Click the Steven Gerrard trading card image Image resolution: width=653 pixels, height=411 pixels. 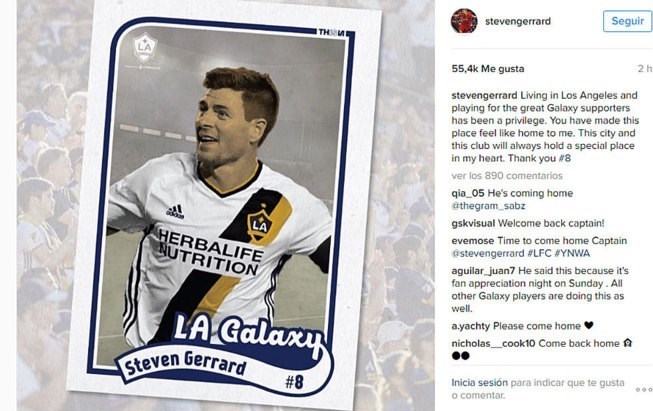[224, 206]
